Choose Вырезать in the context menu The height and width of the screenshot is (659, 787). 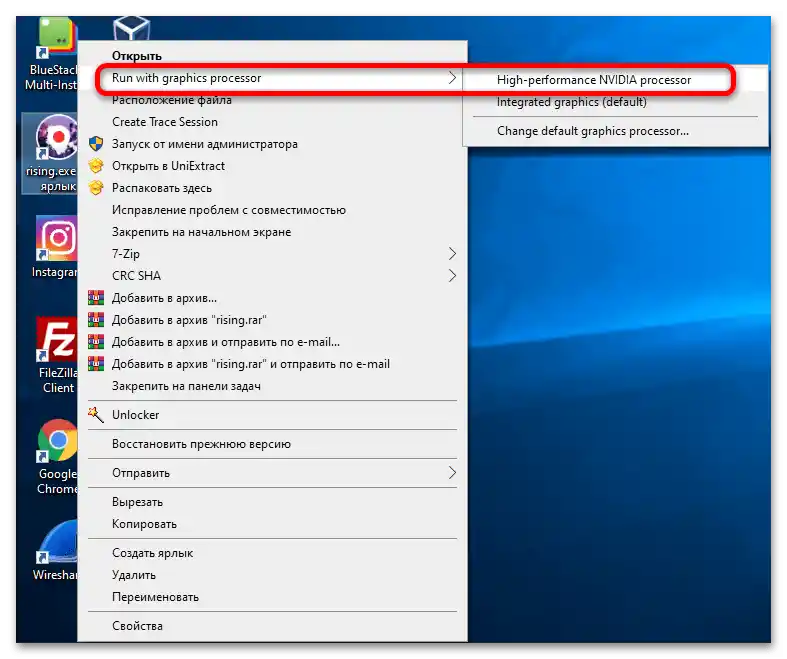273,502
